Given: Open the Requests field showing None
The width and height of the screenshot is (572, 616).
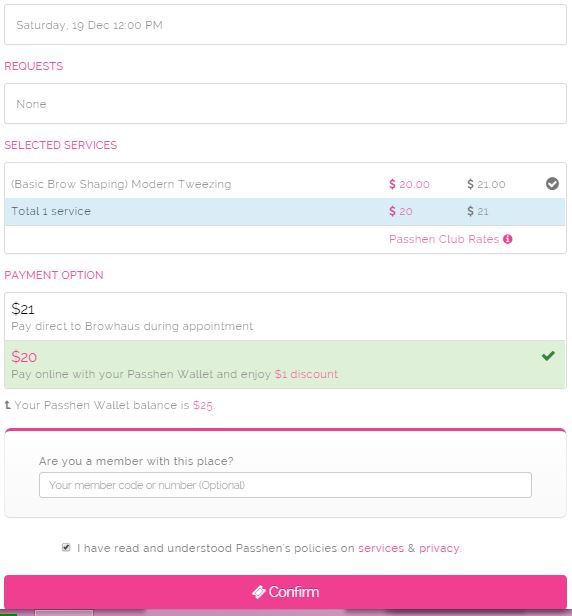Looking at the screenshot, I should [x=285, y=104].
